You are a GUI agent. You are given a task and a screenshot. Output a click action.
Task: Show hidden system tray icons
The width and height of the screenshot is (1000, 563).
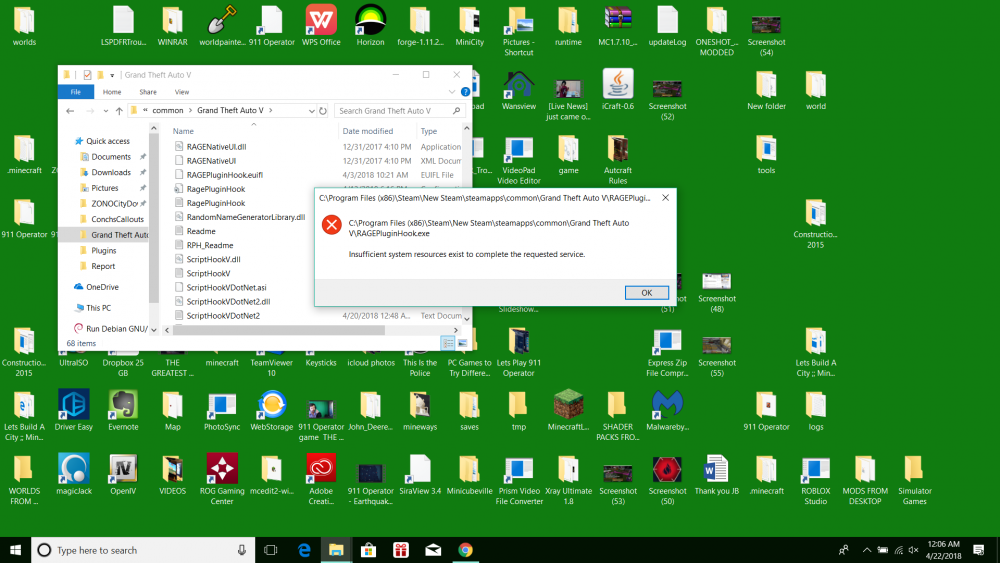coord(867,550)
